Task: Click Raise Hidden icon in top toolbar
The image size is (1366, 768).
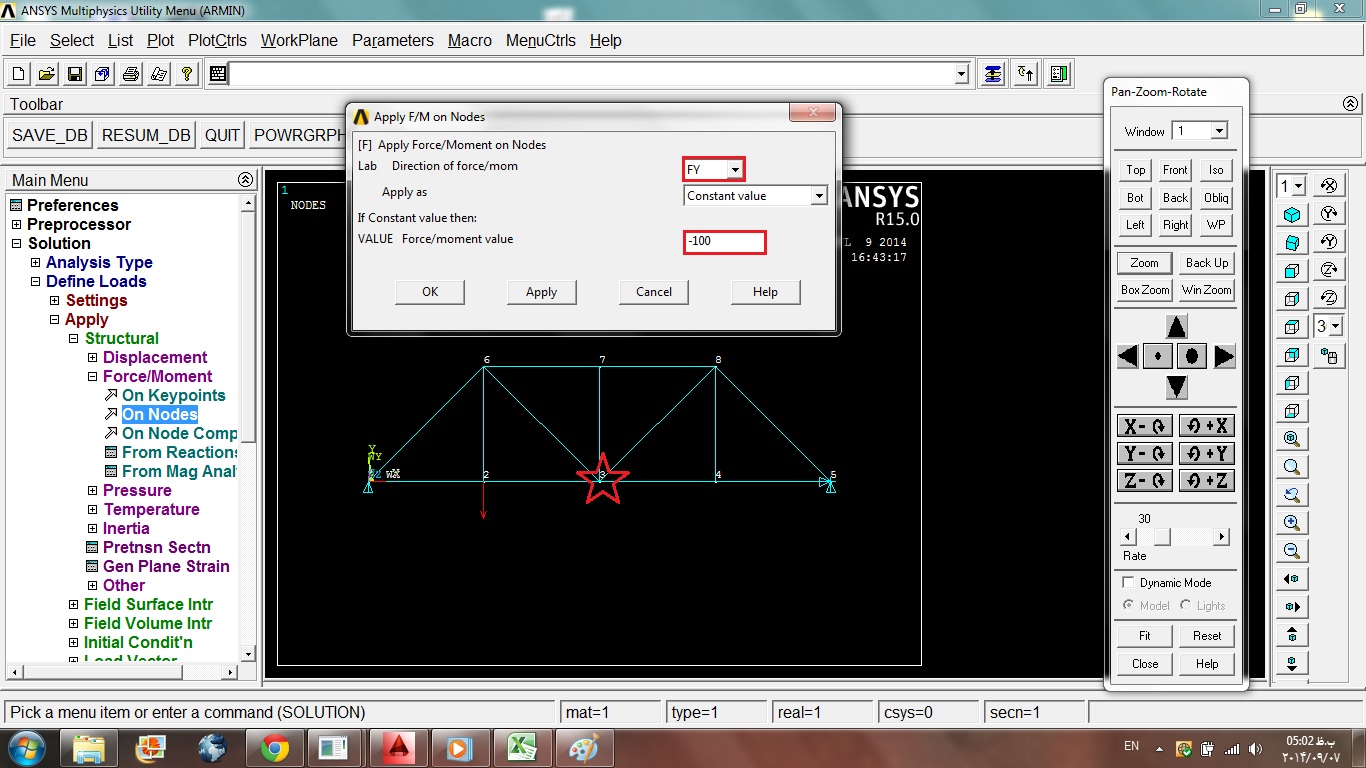Action: 992,74
